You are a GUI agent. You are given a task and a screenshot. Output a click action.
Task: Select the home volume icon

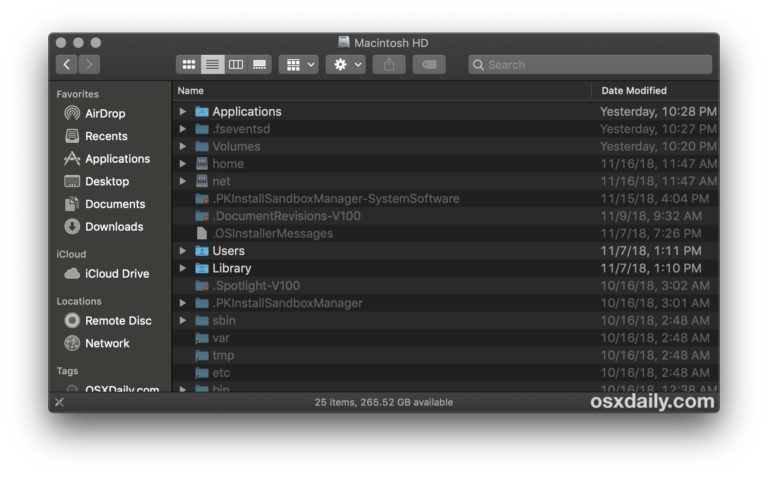(202, 164)
